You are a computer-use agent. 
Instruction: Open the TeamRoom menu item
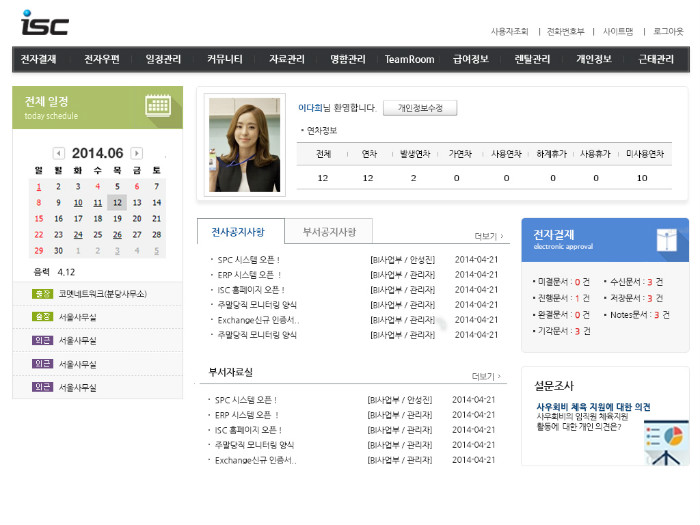point(410,59)
